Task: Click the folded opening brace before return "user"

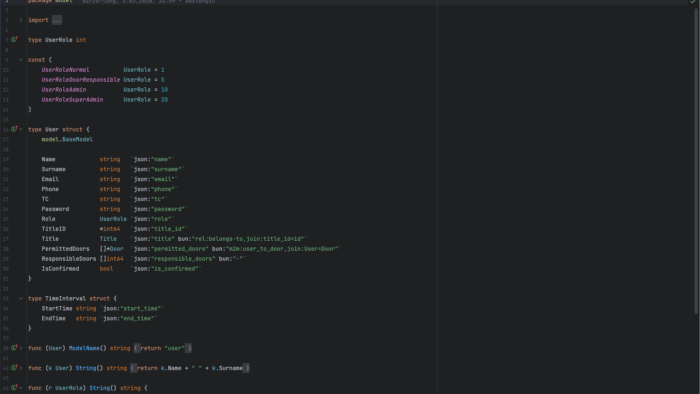Action: point(137,348)
